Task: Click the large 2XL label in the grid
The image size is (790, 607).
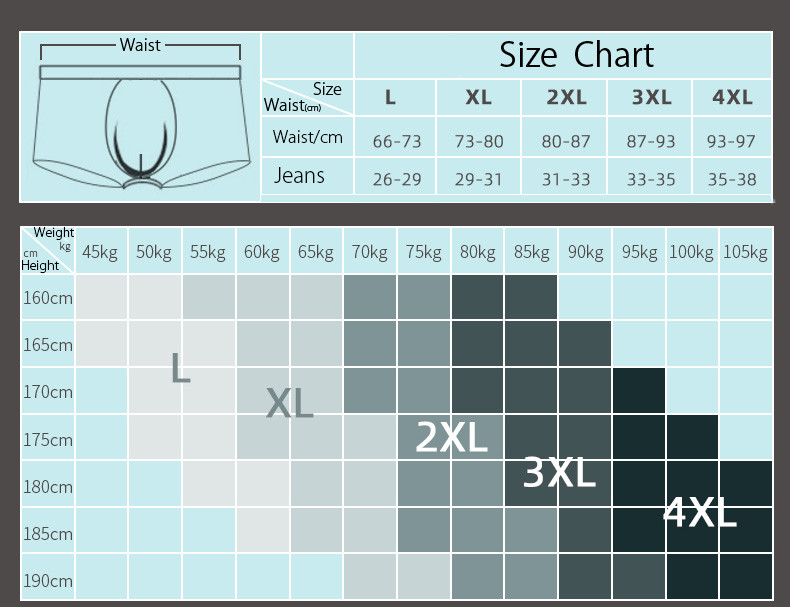Action: (x=451, y=438)
